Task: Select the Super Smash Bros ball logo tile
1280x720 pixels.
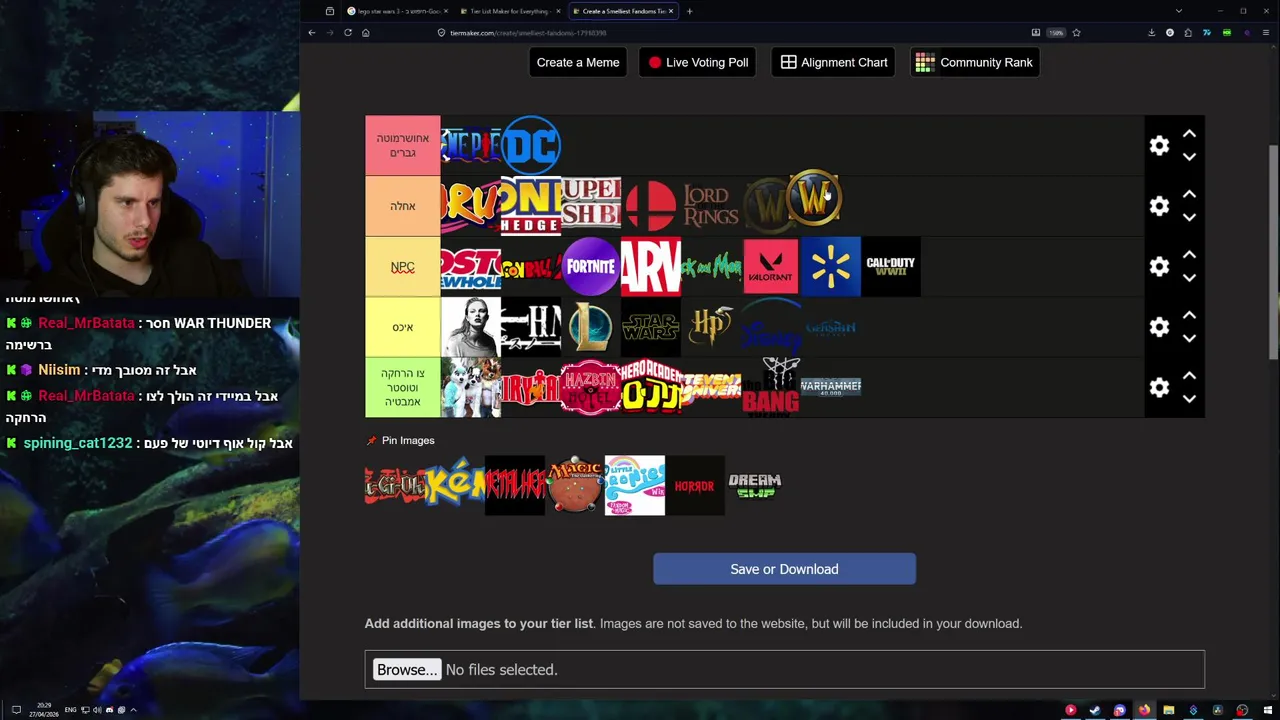Action: (x=651, y=206)
